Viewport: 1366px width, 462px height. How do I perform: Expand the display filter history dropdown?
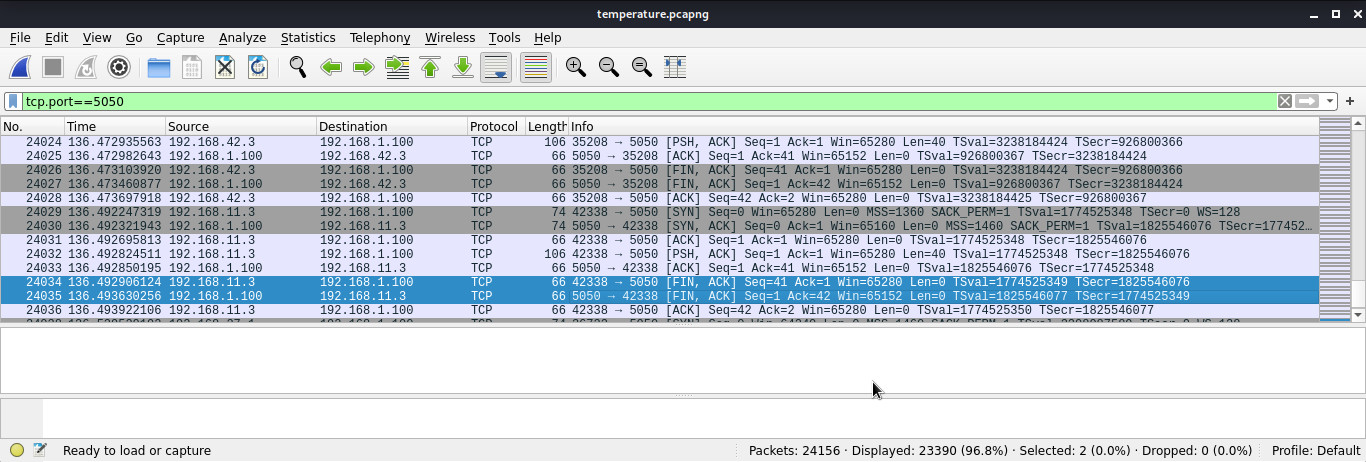(x=1329, y=101)
